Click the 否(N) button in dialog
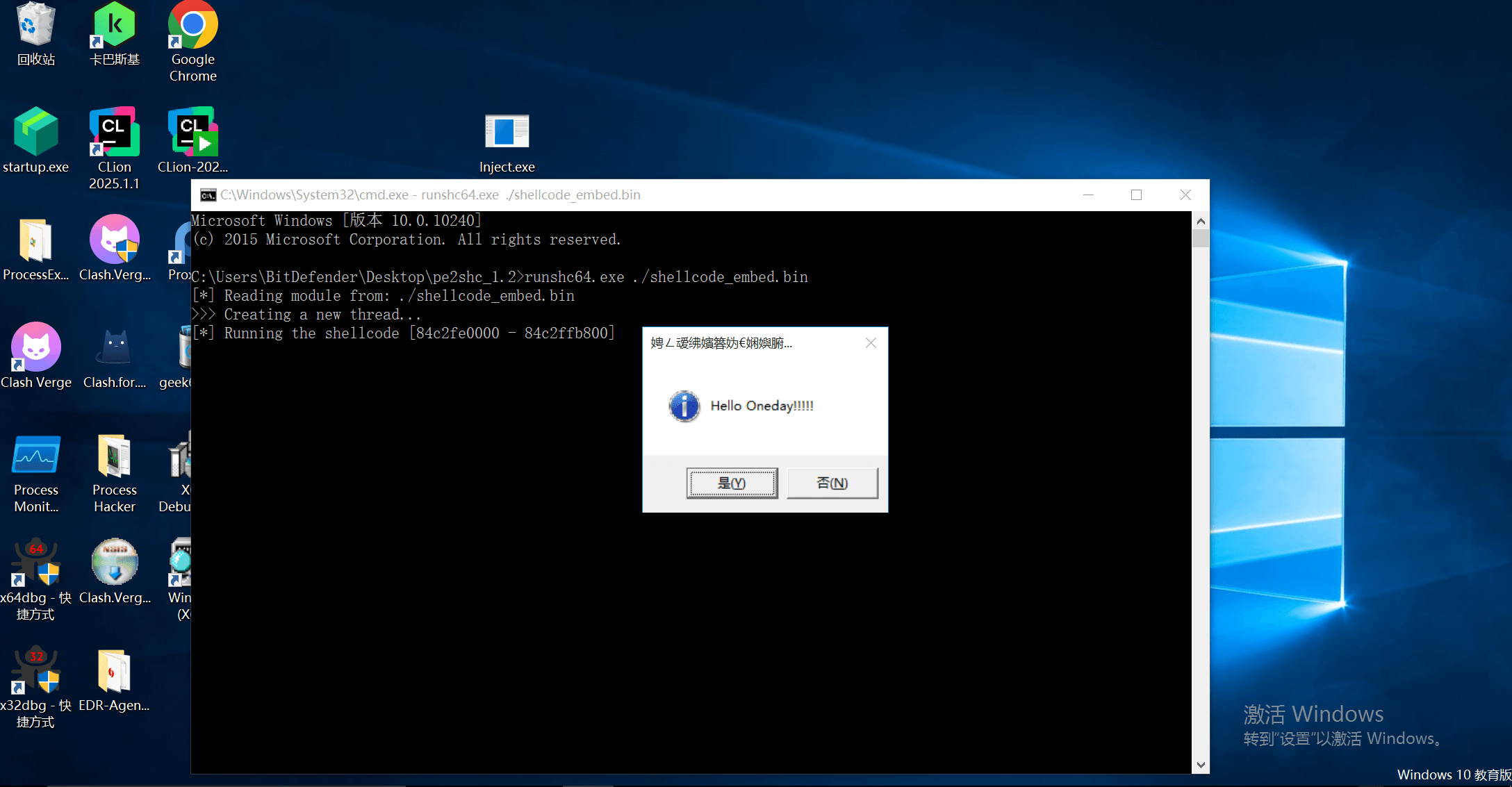 832,483
